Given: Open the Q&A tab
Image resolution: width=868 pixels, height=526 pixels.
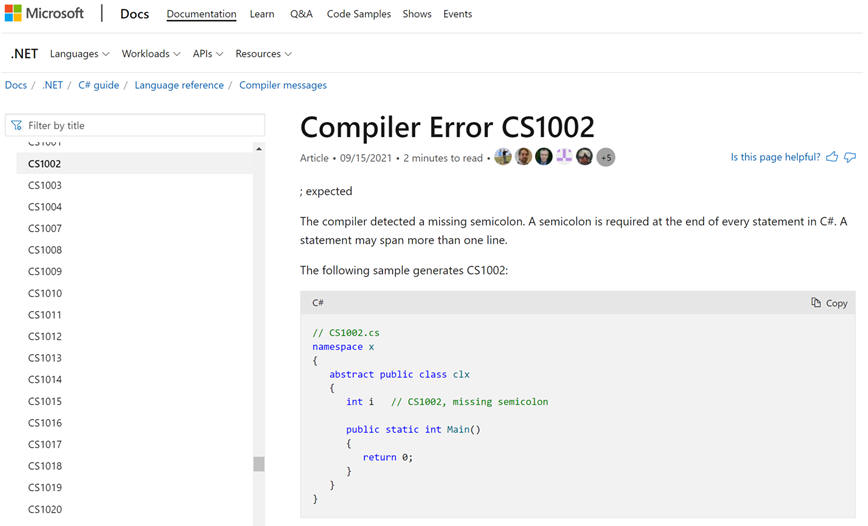Looking at the screenshot, I should point(301,14).
